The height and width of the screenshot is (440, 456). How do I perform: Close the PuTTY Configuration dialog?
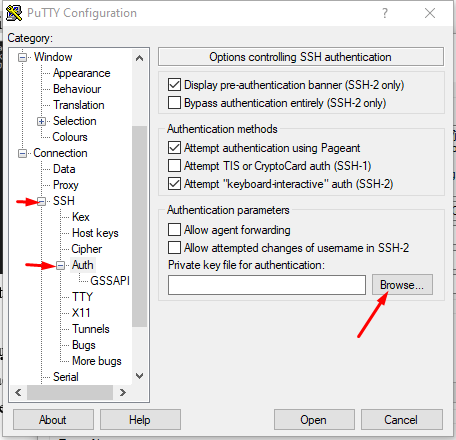point(430,13)
